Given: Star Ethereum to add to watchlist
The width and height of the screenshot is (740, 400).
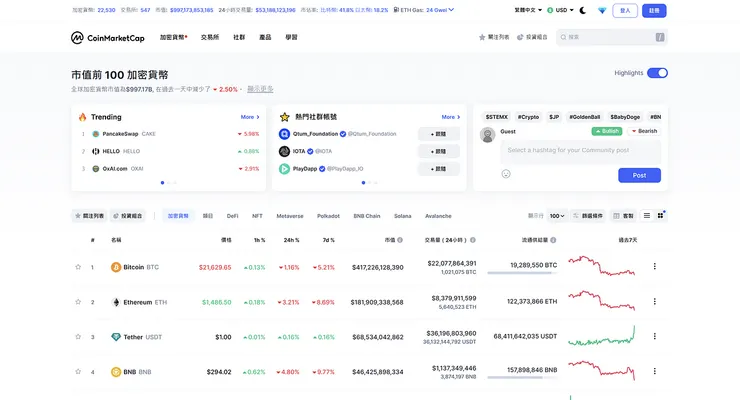Looking at the screenshot, I should (x=78, y=302).
